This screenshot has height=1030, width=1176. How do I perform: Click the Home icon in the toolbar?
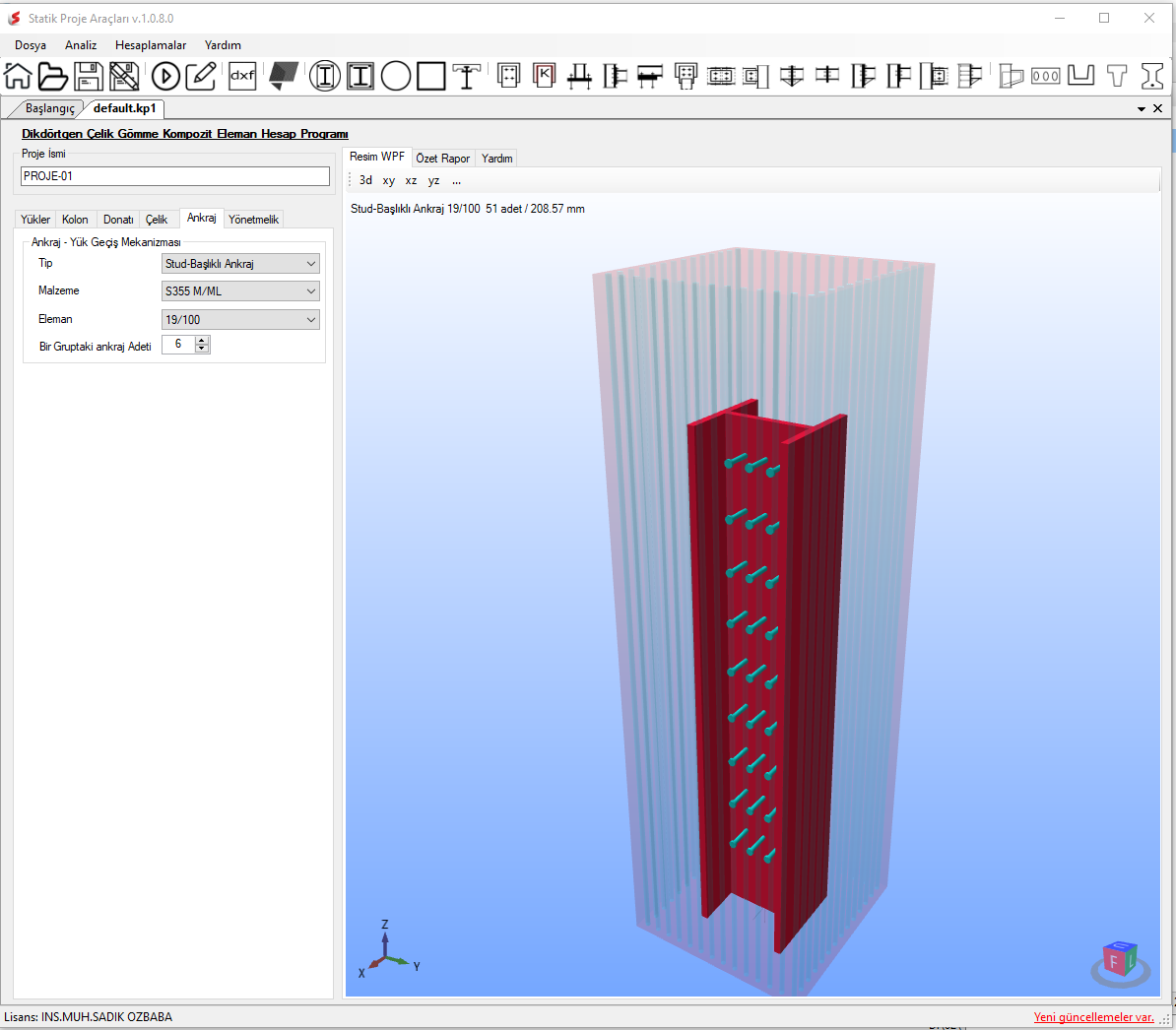(18, 76)
